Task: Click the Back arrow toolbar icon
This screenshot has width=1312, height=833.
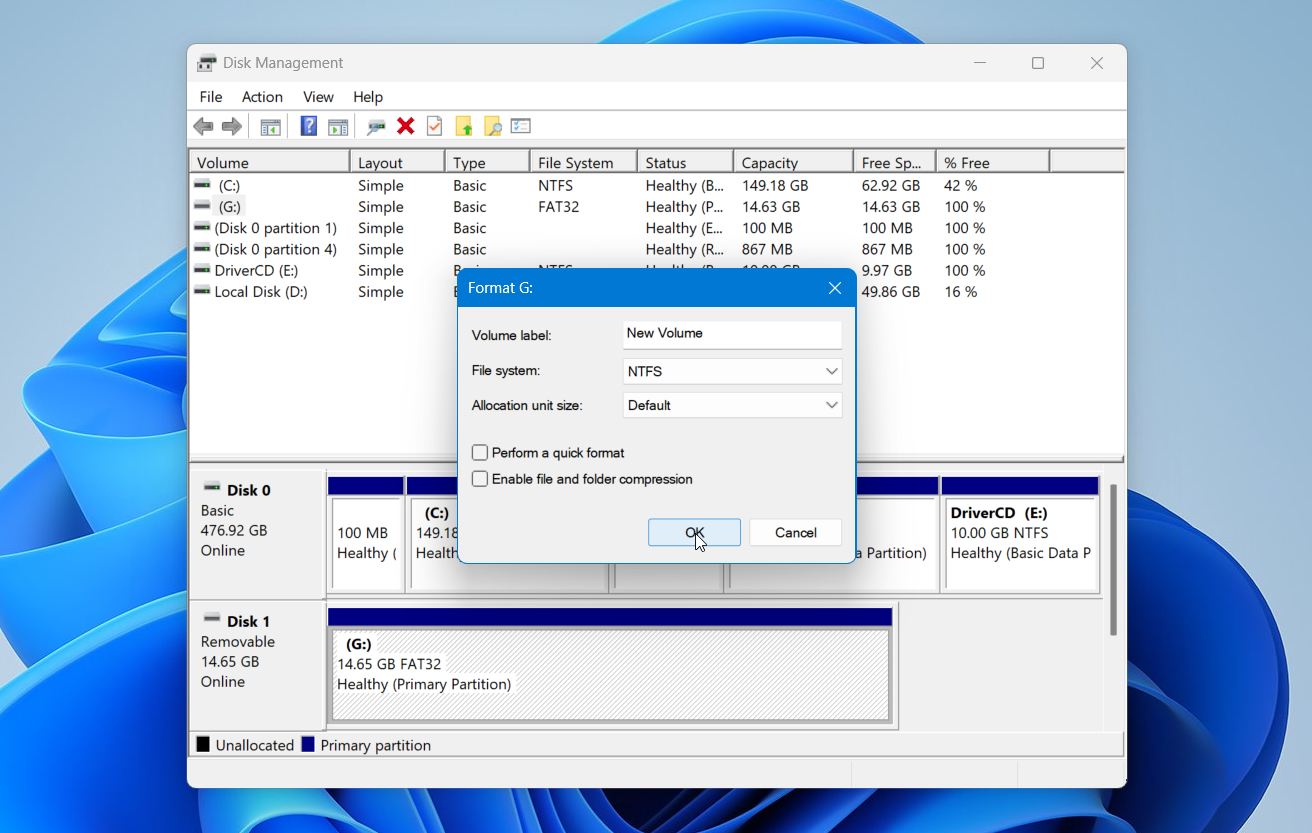Action: pyautogui.click(x=203, y=126)
